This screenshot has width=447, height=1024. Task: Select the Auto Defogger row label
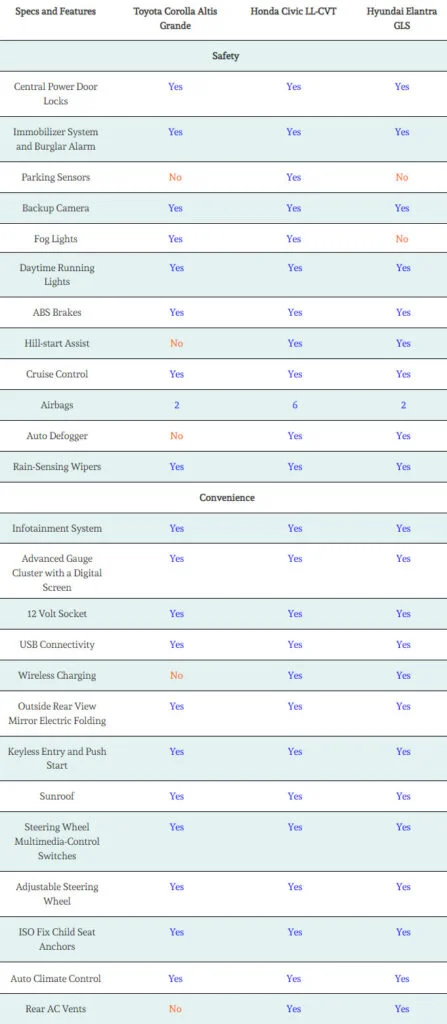point(56,436)
